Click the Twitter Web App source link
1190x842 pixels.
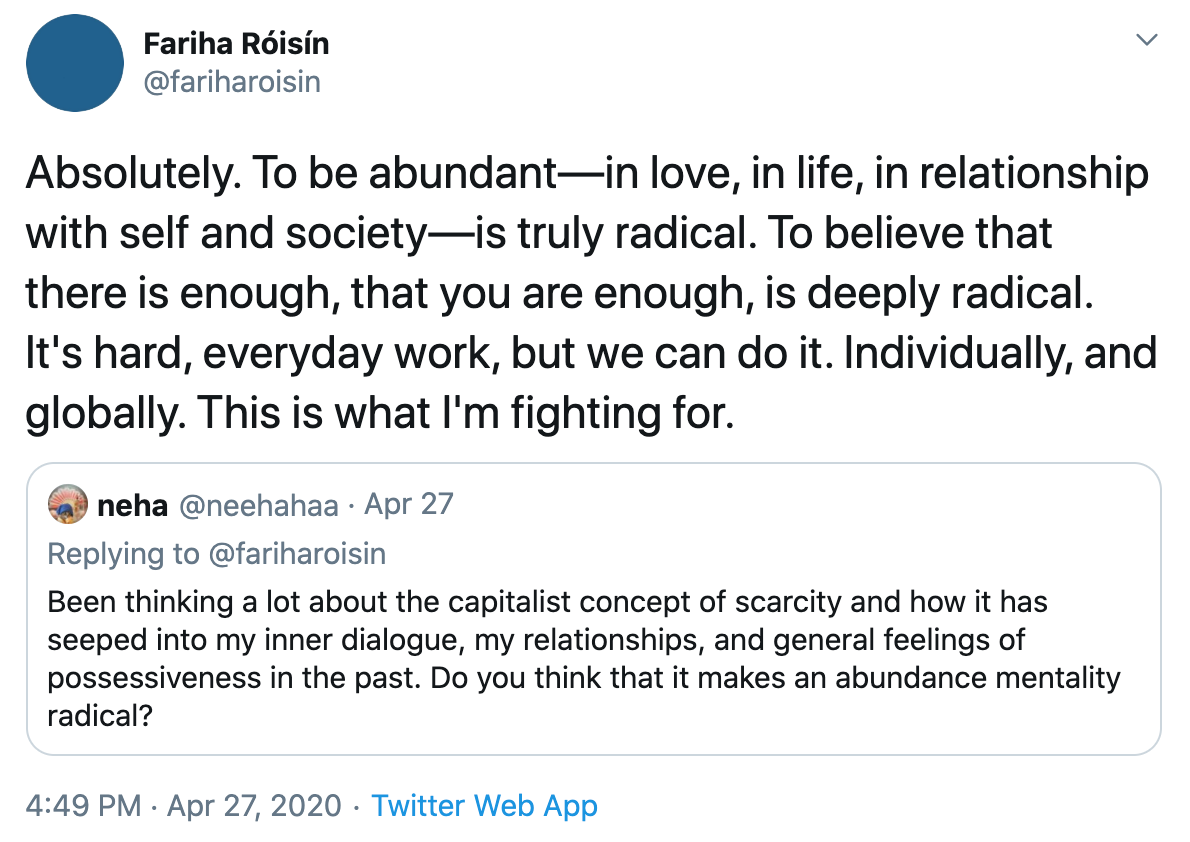tap(484, 806)
